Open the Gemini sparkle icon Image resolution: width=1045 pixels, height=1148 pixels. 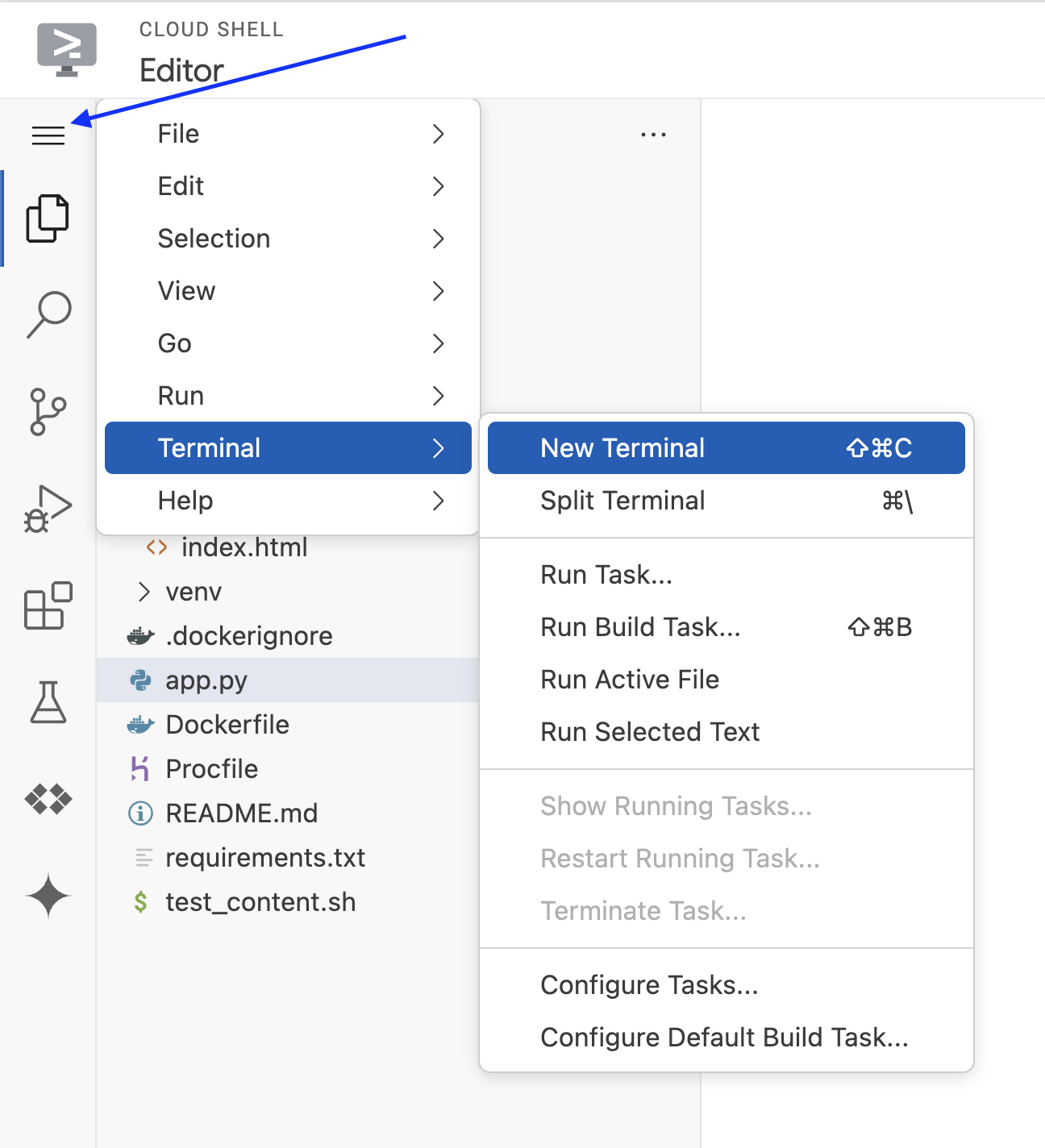(48, 896)
